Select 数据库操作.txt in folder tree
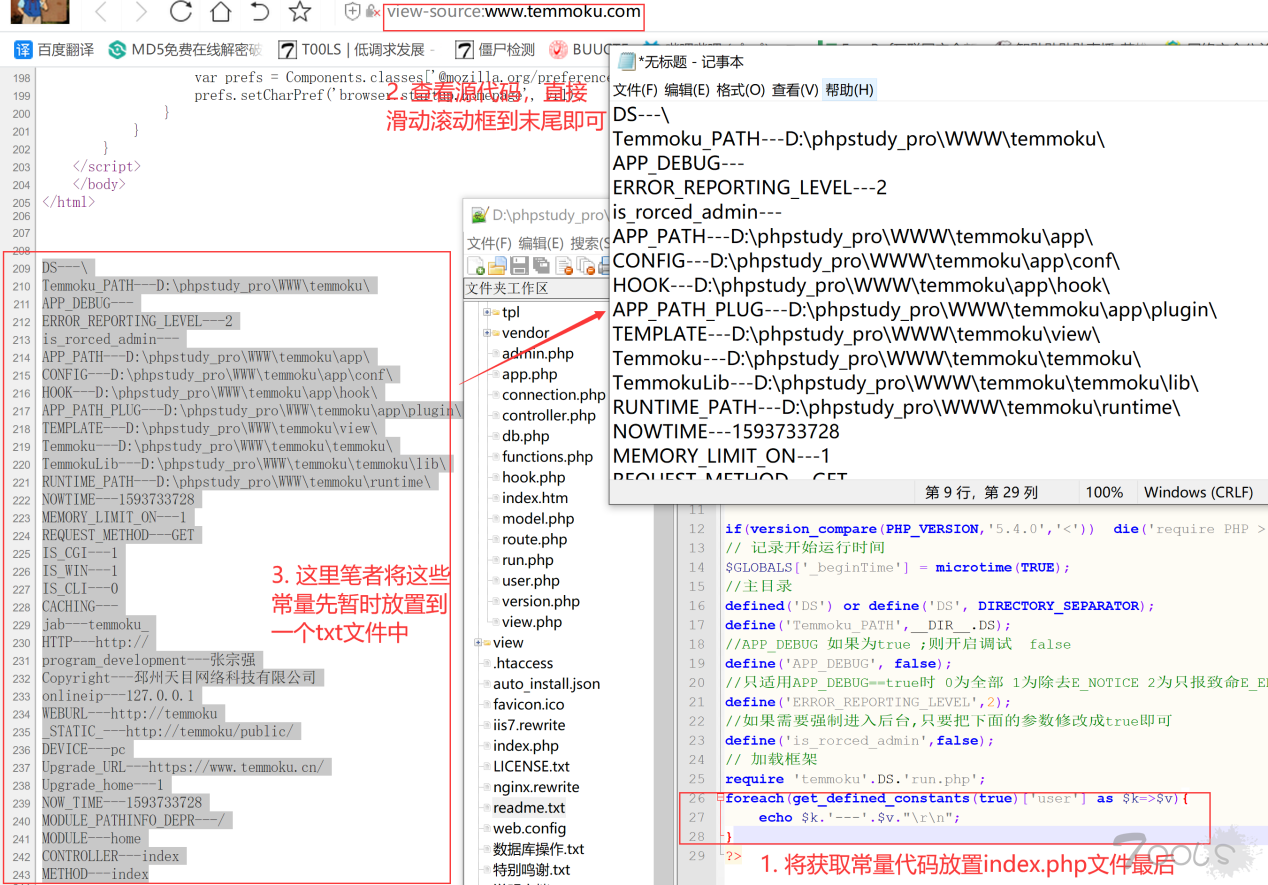 [x=538, y=849]
